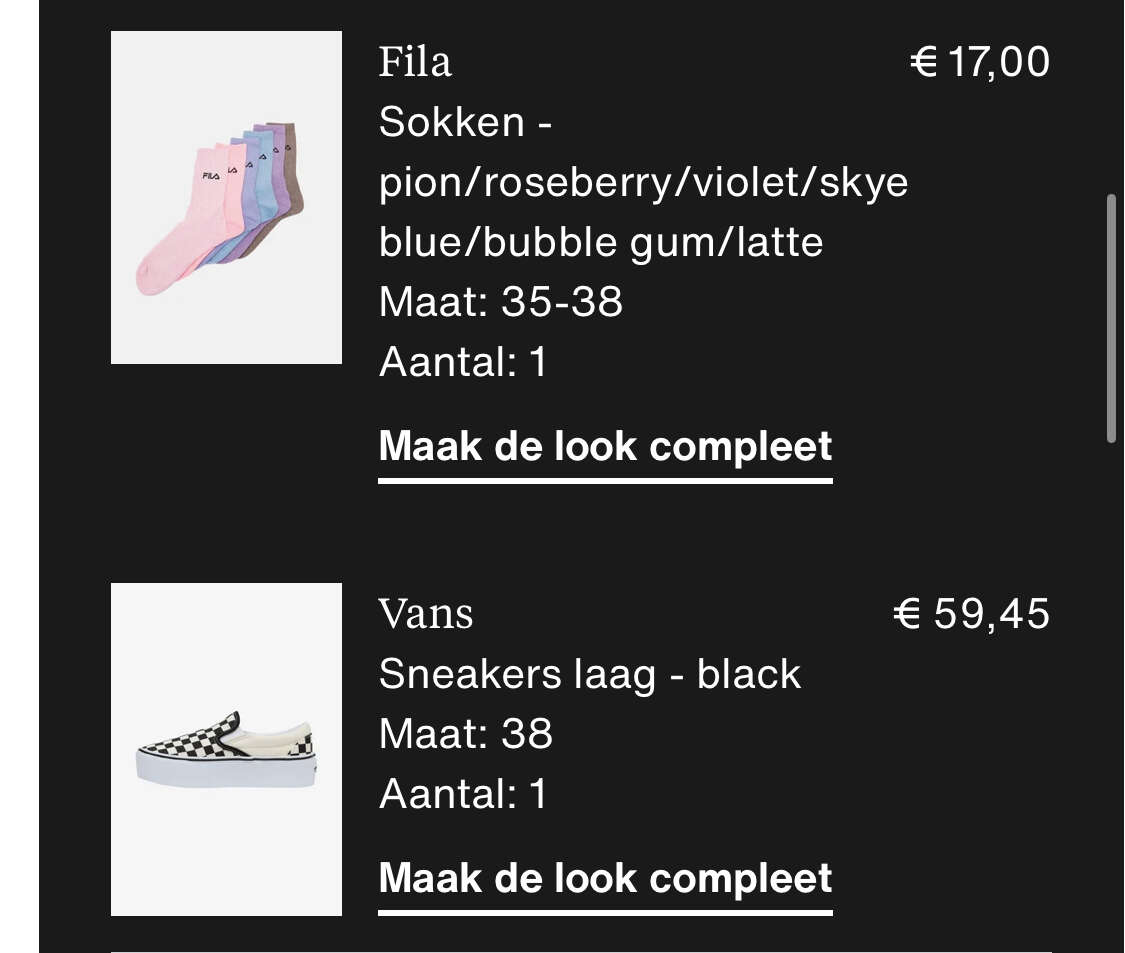Click the Maat: 35-38 size text

501,301
